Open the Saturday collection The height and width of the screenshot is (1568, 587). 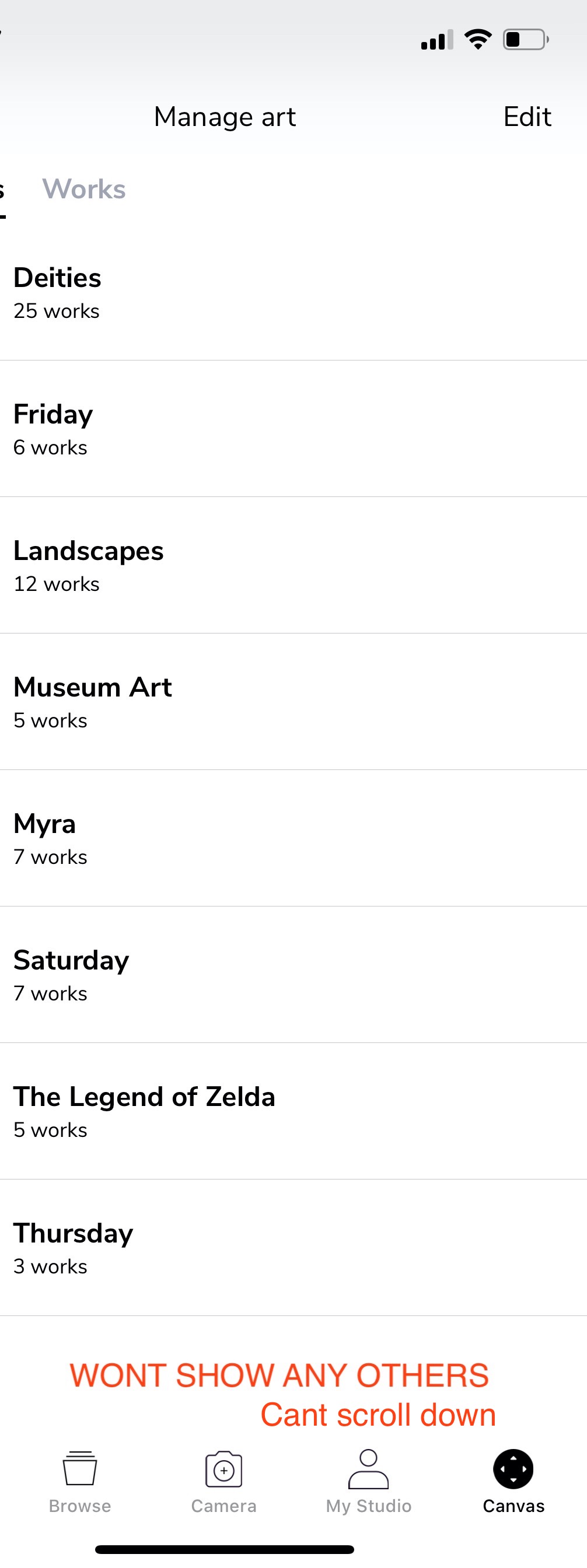pyautogui.click(x=293, y=975)
